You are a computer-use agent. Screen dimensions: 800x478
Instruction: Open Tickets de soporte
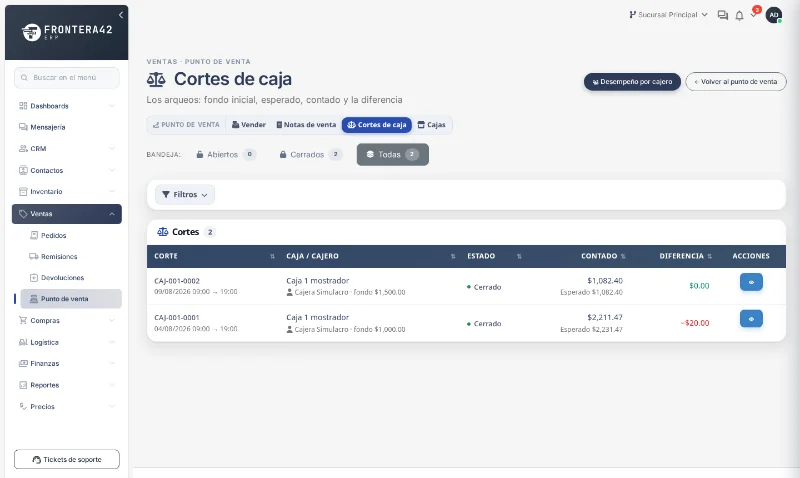(x=67, y=459)
